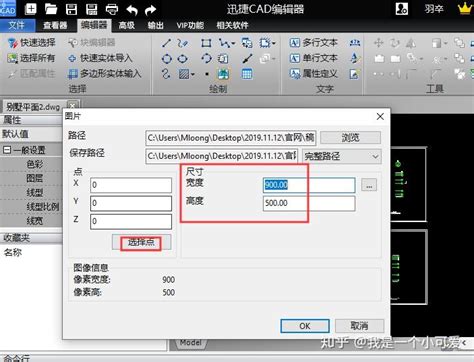Print the drawing using the printer icon

(112, 9)
